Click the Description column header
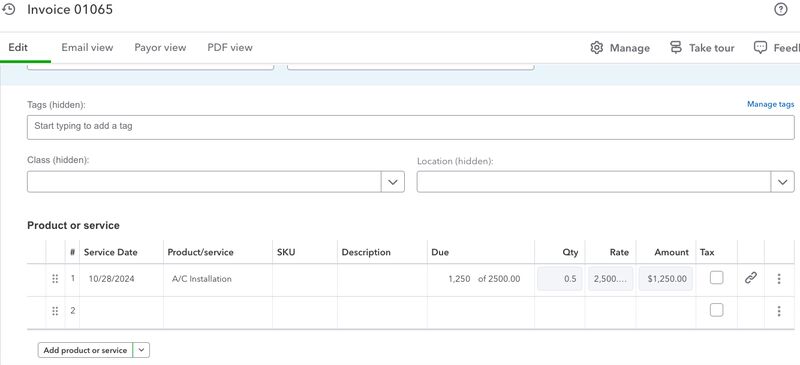 pyautogui.click(x=366, y=252)
